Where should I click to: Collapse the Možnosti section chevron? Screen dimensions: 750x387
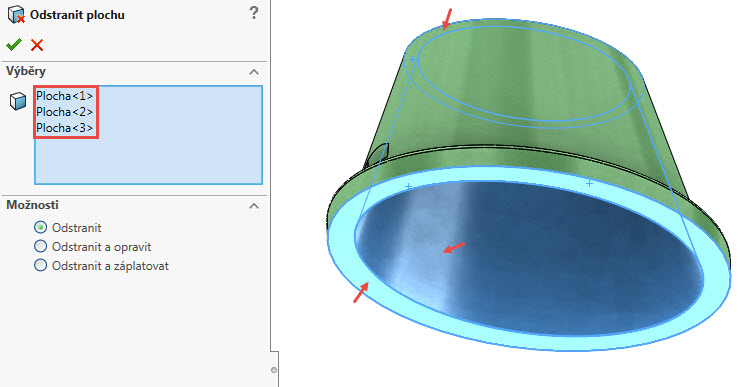(x=254, y=206)
